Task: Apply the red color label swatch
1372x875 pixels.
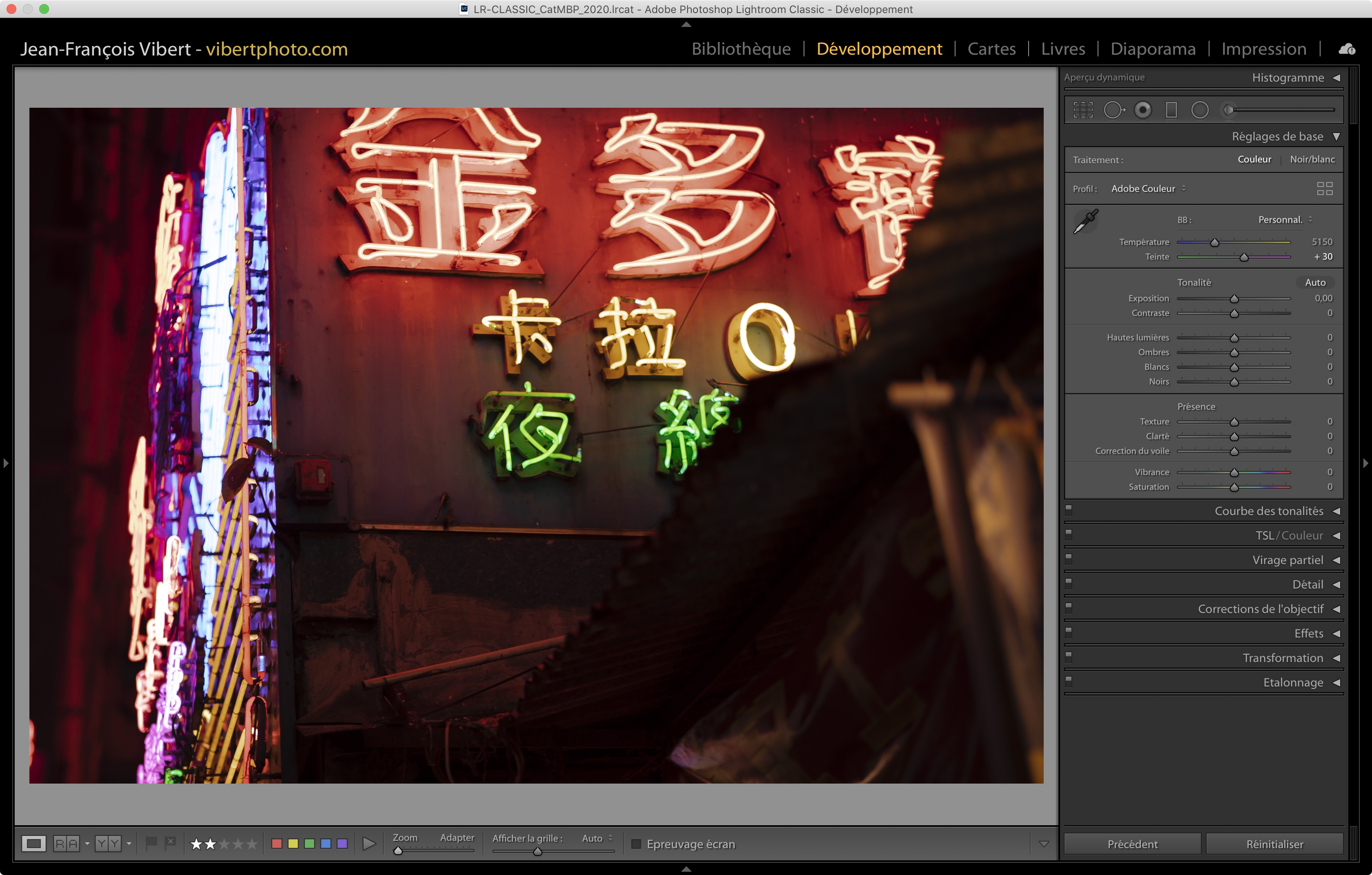Action: pos(277,844)
